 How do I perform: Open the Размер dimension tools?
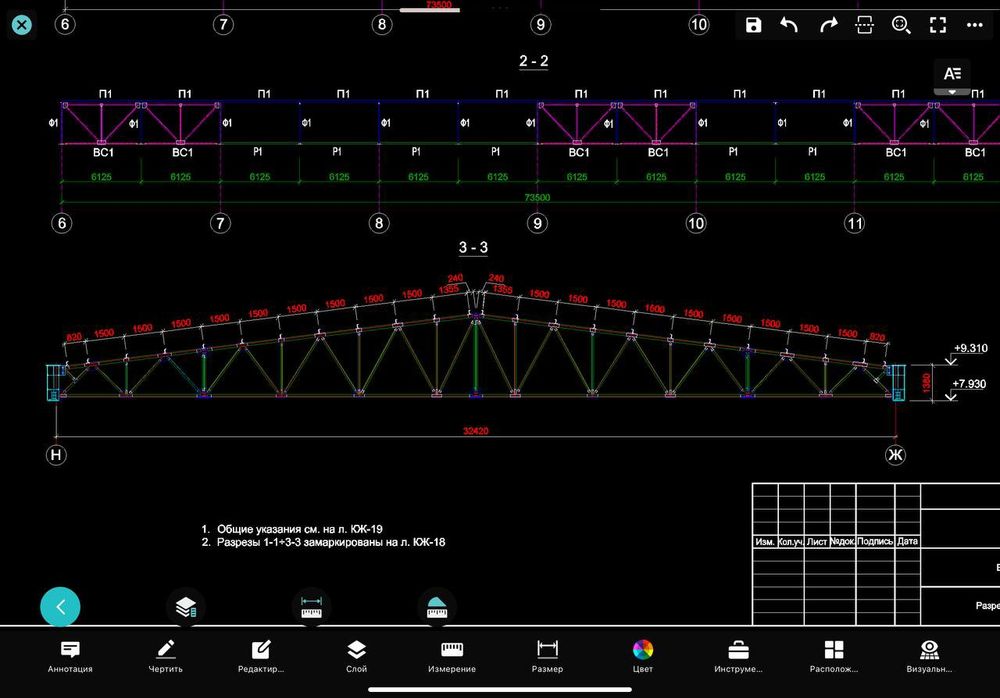pos(547,657)
